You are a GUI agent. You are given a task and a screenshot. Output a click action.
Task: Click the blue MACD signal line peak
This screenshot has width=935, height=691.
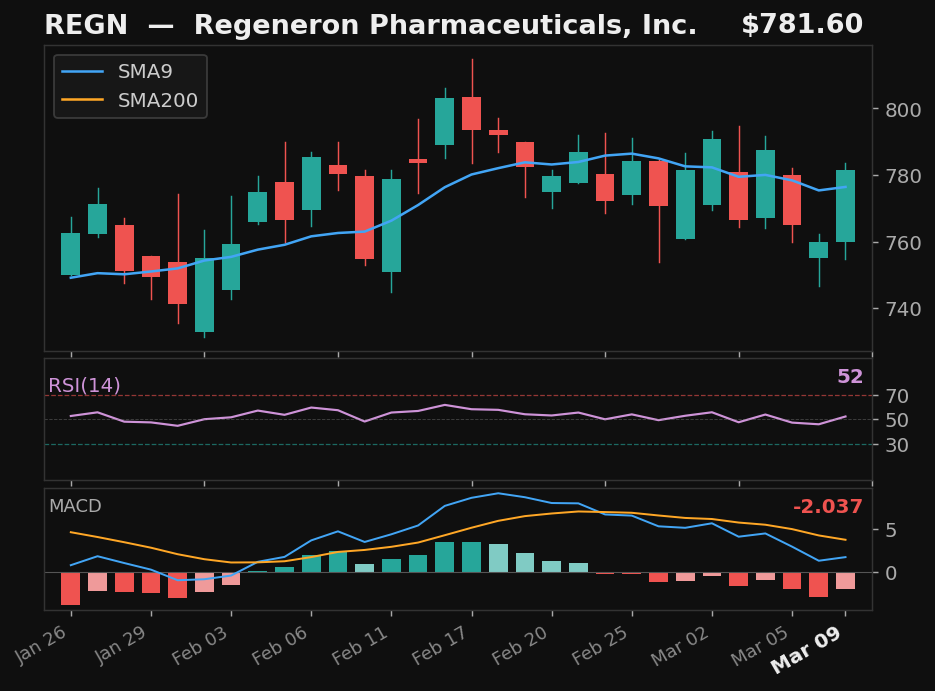tap(497, 493)
